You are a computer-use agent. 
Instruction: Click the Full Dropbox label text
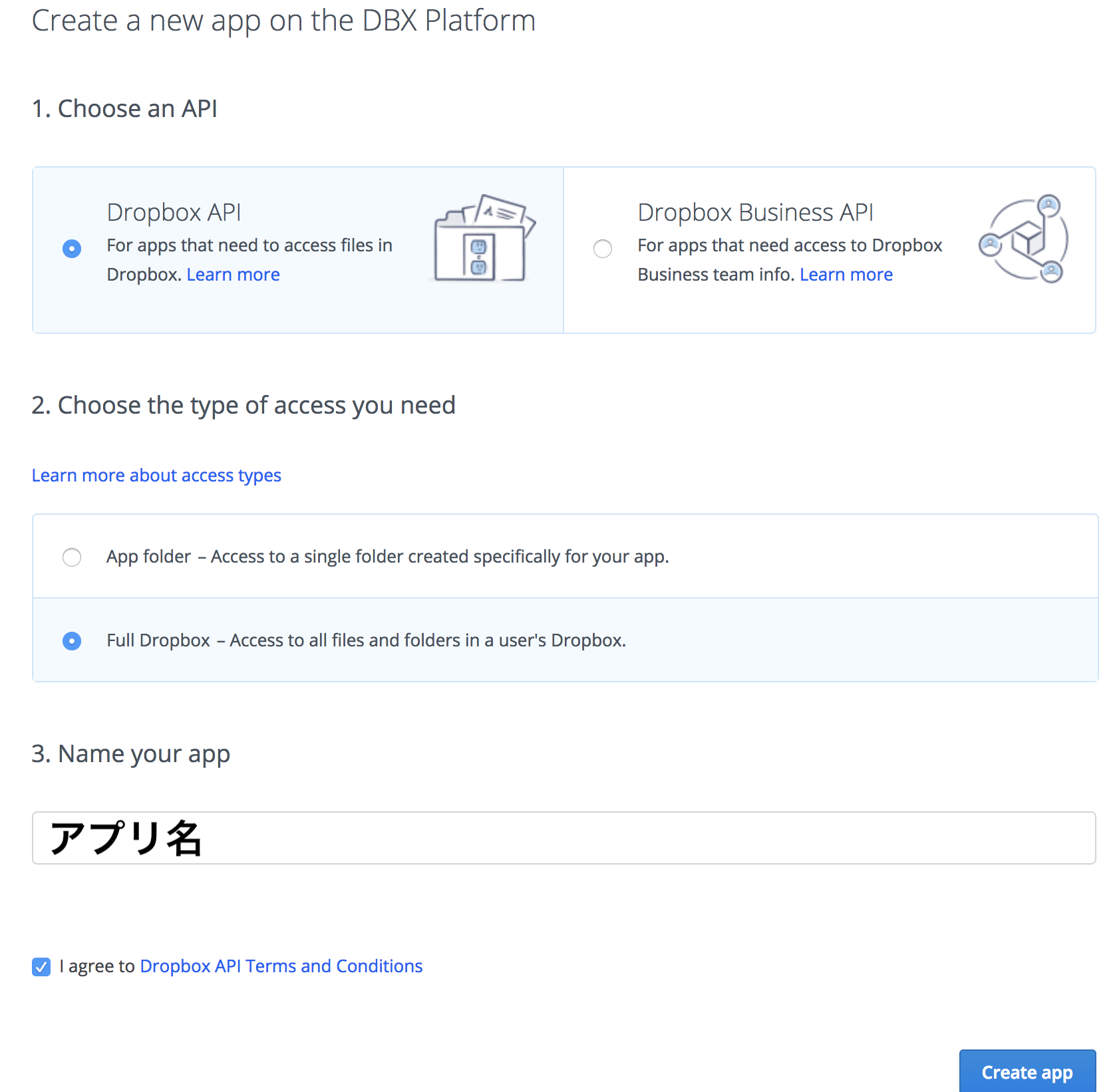(158, 640)
